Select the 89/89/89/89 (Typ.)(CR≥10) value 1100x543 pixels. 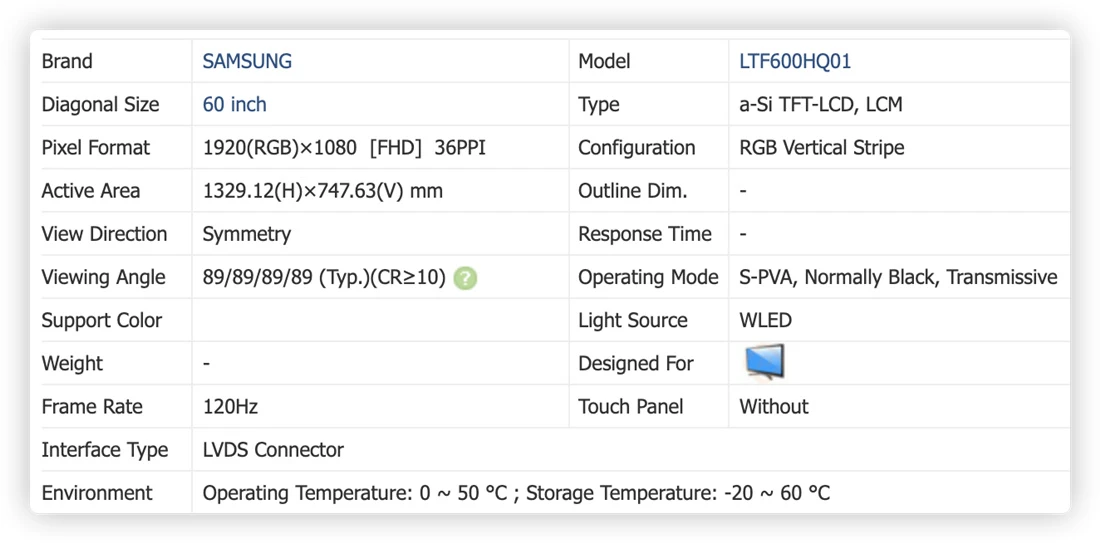(324, 278)
